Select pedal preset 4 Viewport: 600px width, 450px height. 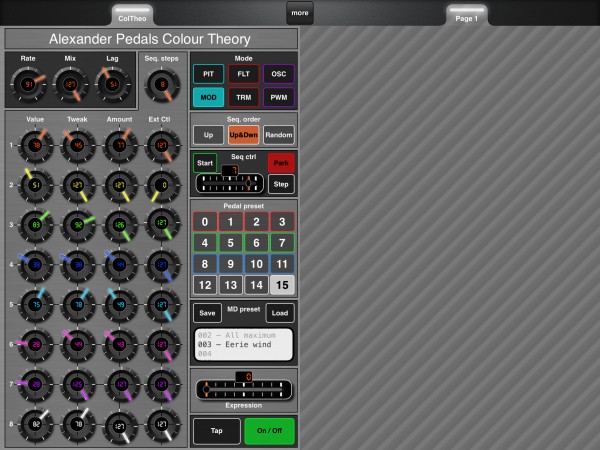tap(205, 243)
